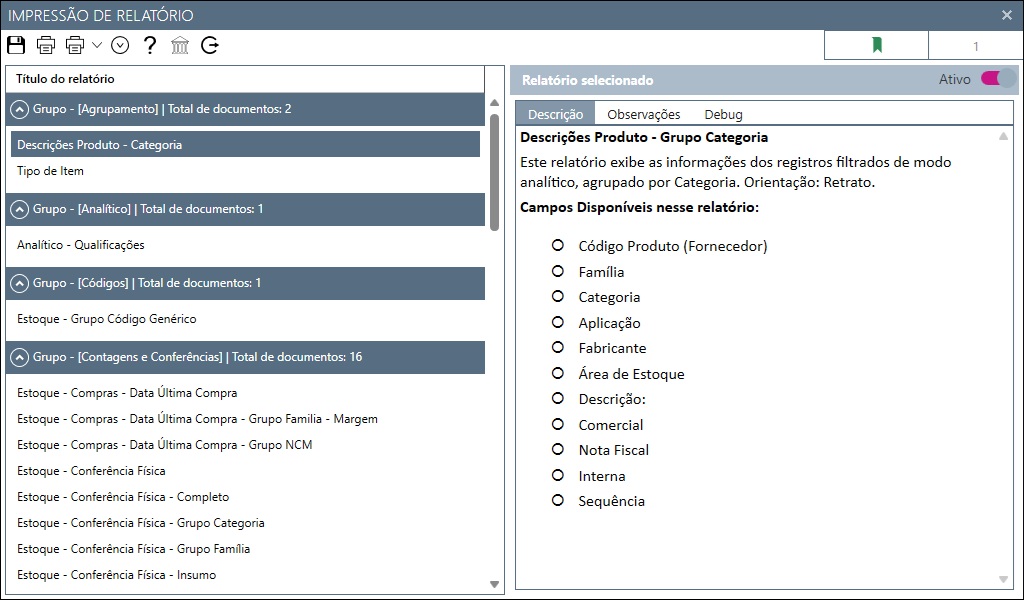
Task: Click the description panel scroll up arrow
Action: (x=1003, y=136)
